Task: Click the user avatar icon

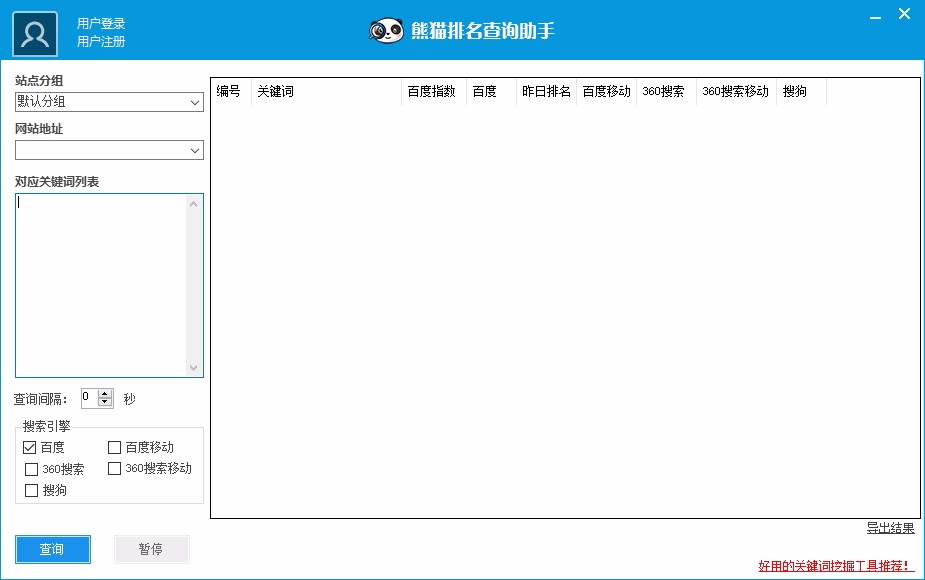Action: point(35,34)
